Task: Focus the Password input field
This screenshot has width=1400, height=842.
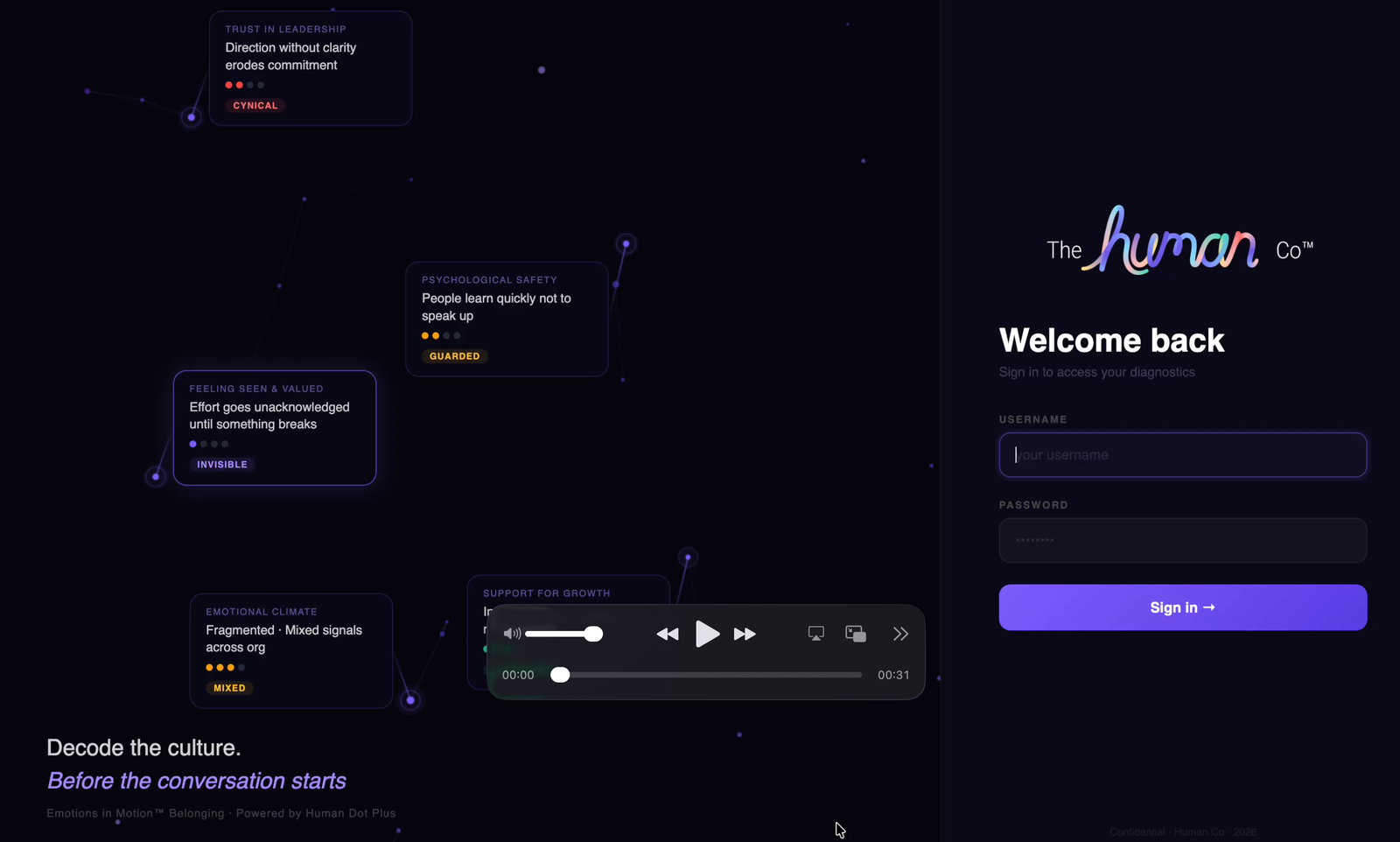Action: pos(1182,540)
